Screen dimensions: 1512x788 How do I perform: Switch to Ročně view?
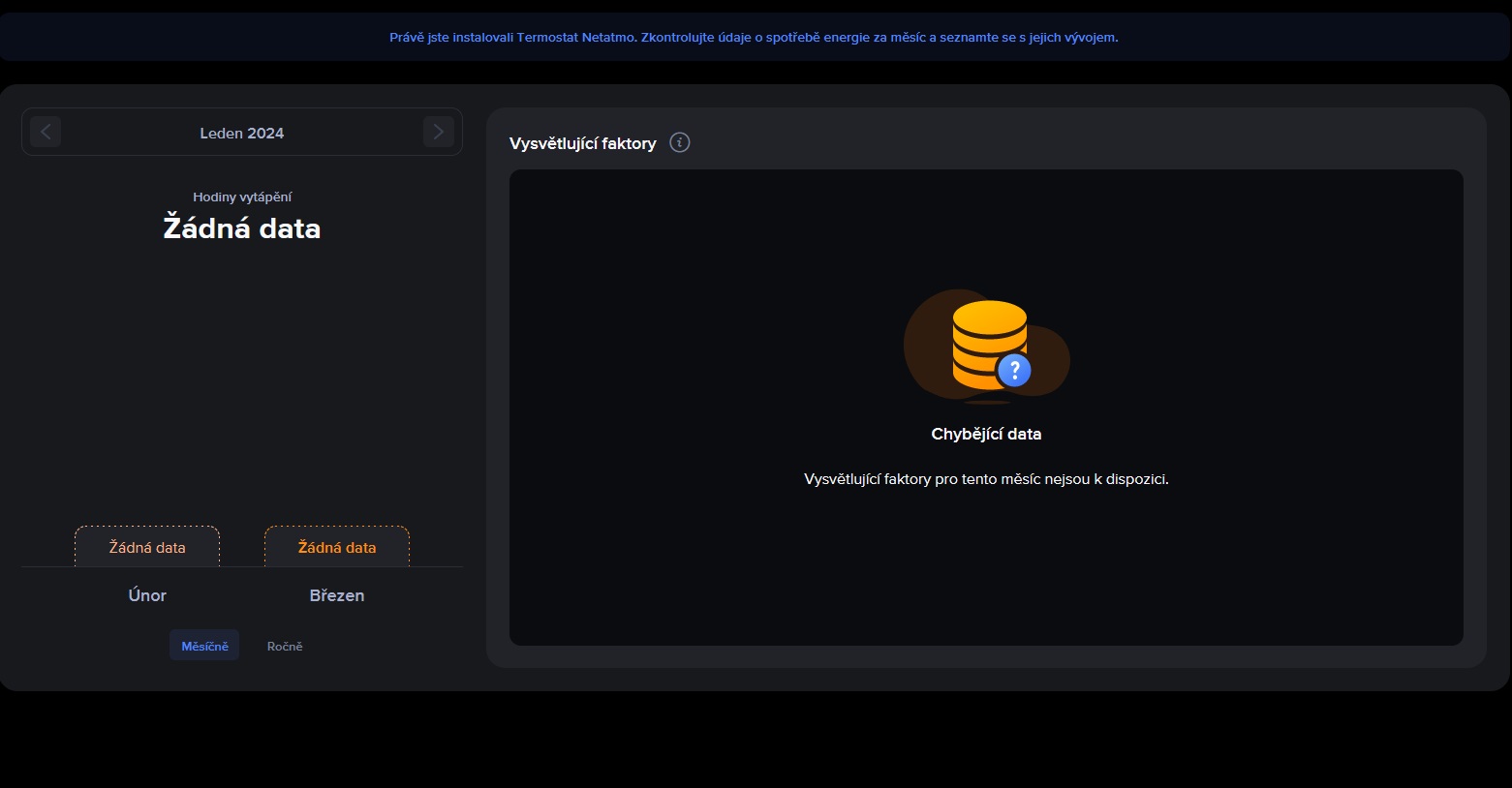point(285,646)
